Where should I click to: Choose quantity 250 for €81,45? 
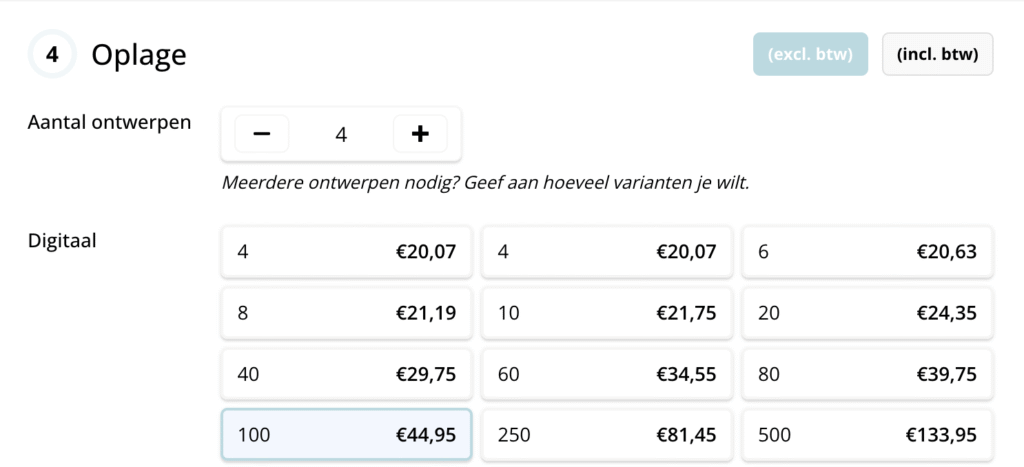coord(606,435)
